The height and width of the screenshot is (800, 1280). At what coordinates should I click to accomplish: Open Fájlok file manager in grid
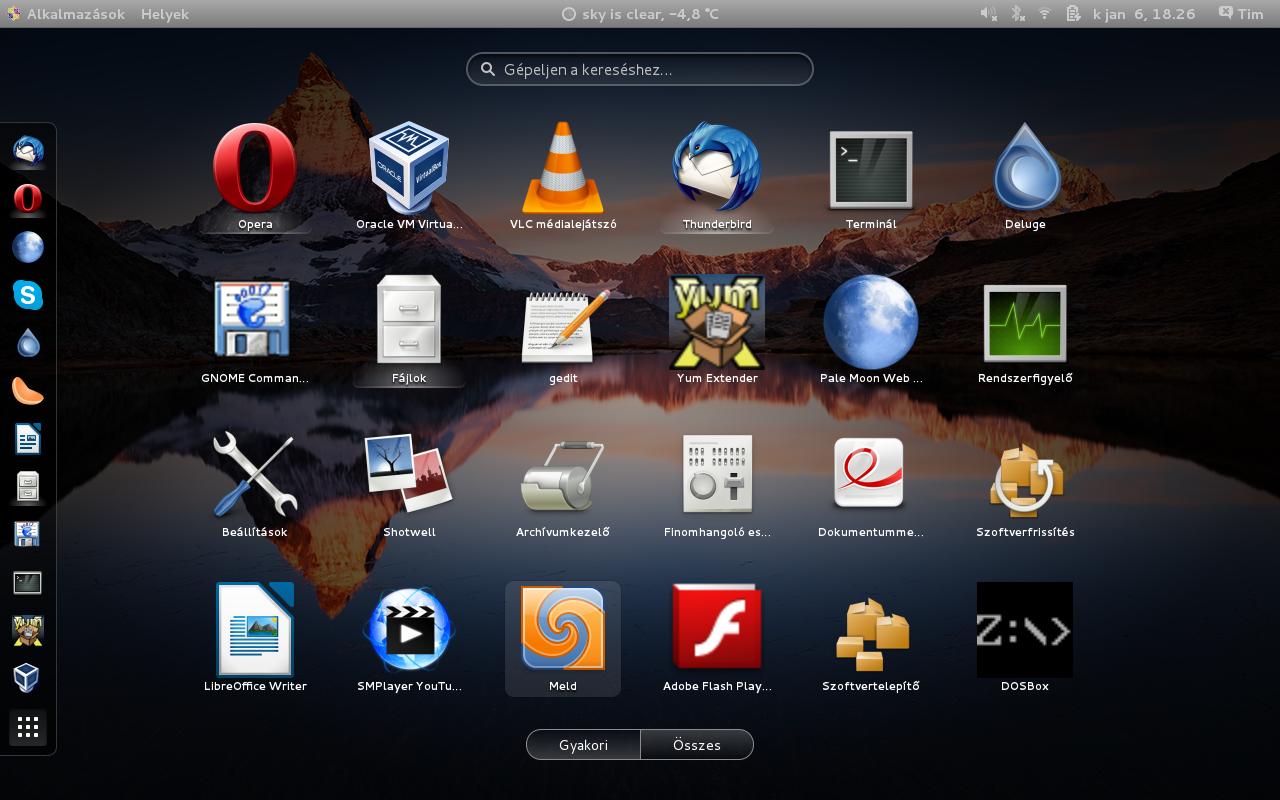[x=409, y=332]
